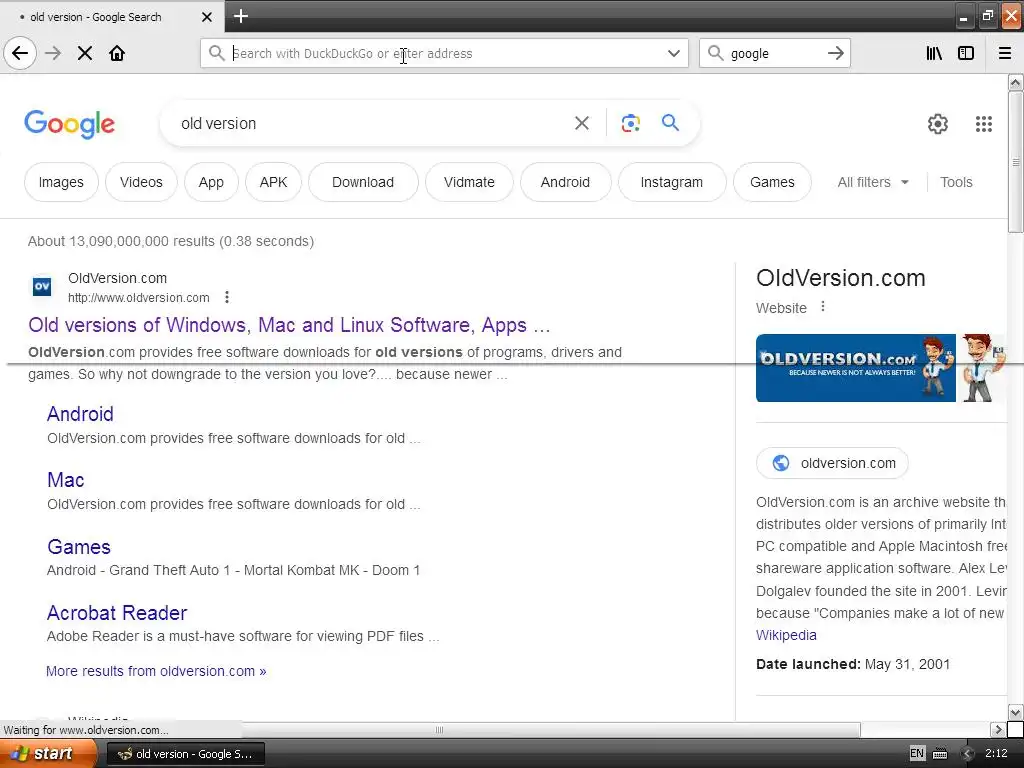The width and height of the screenshot is (1024, 768).
Task: Select the Vidmate filter chip
Action: click(x=470, y=182)
